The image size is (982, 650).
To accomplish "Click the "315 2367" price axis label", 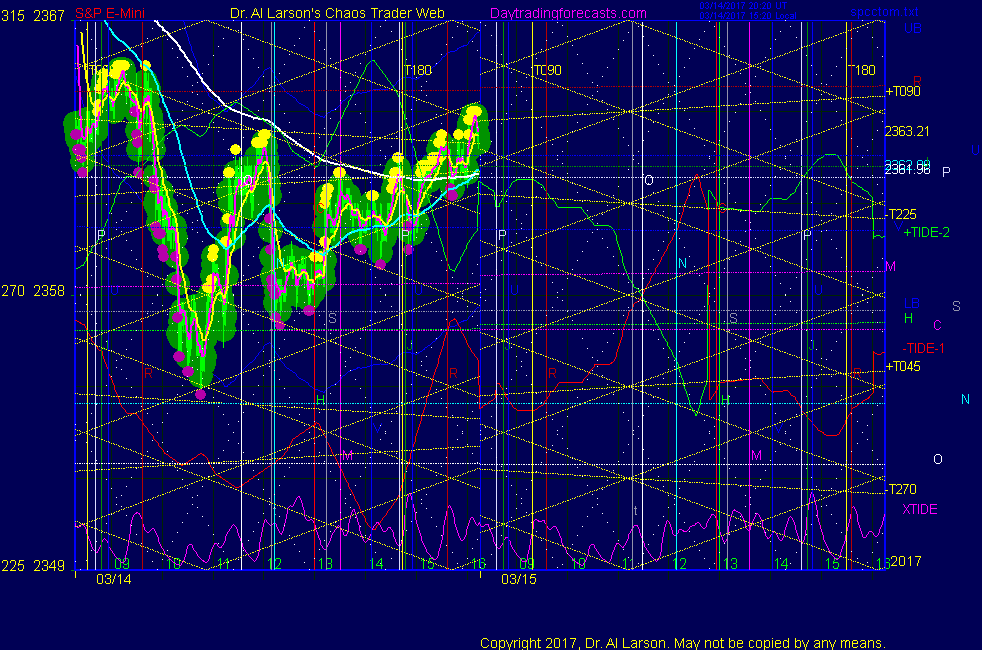I will pyautogui.click(x=33, y=16).
